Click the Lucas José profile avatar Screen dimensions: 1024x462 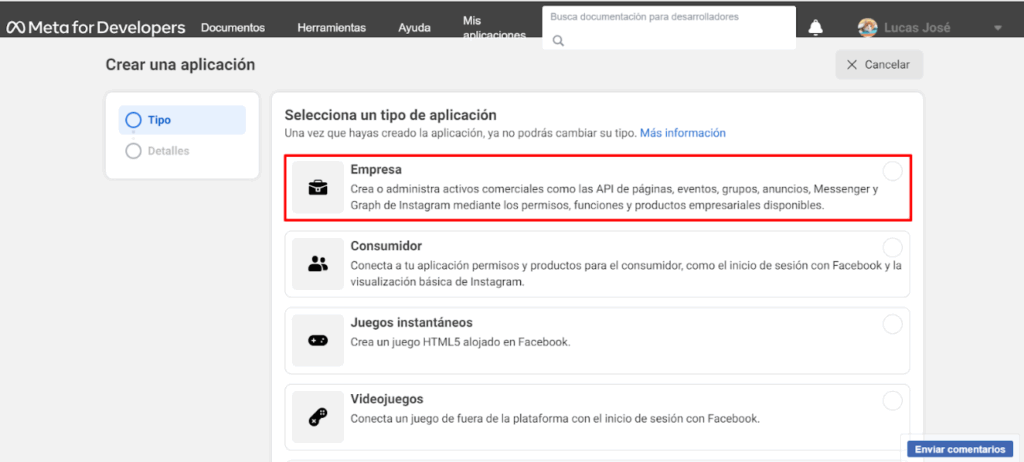click(x=869, y=28)
